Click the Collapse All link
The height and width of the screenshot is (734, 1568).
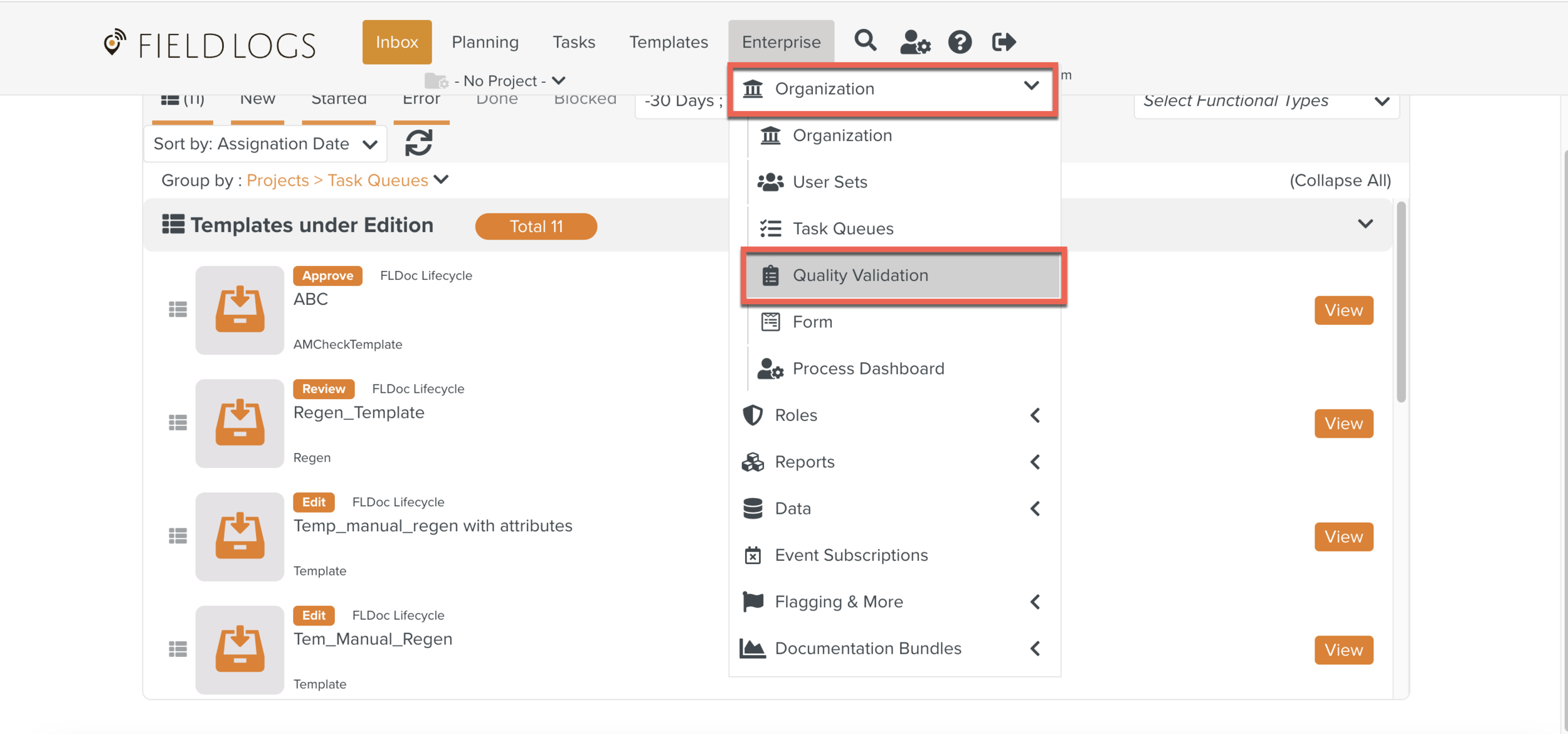[x=1340, y=181]
